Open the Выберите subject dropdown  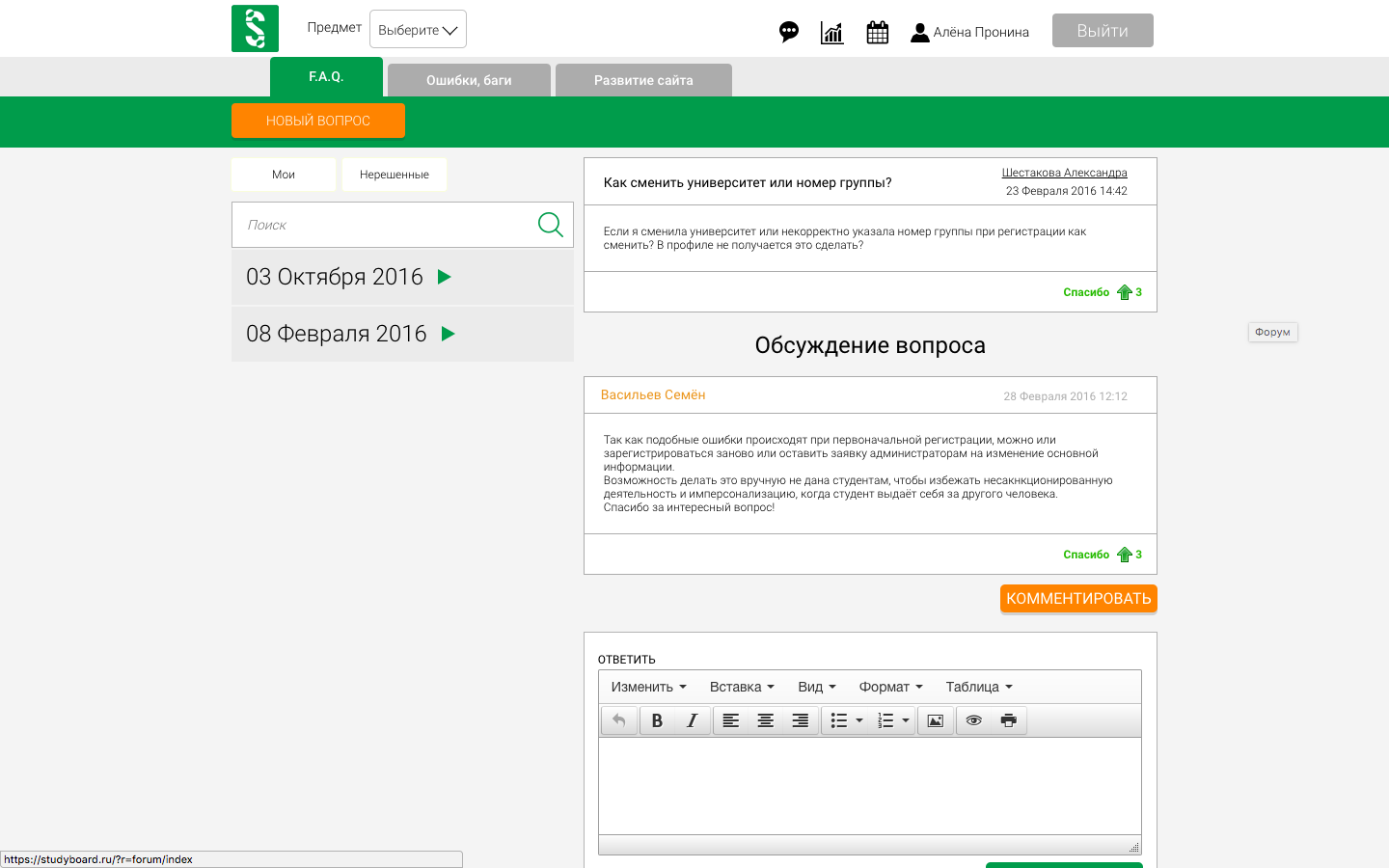[x=418, y=29]
